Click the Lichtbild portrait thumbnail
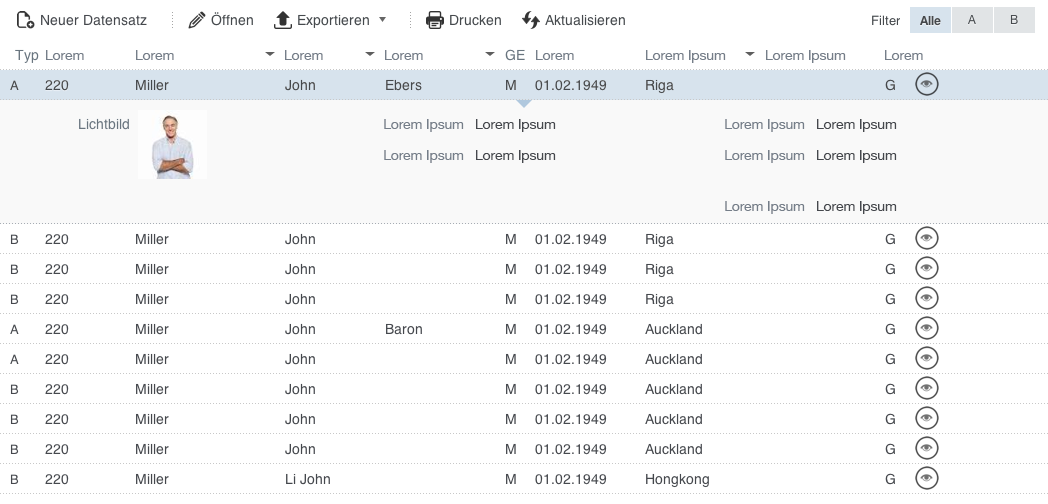This screenshot has width=1048, height=504. (x=172, y=145)
